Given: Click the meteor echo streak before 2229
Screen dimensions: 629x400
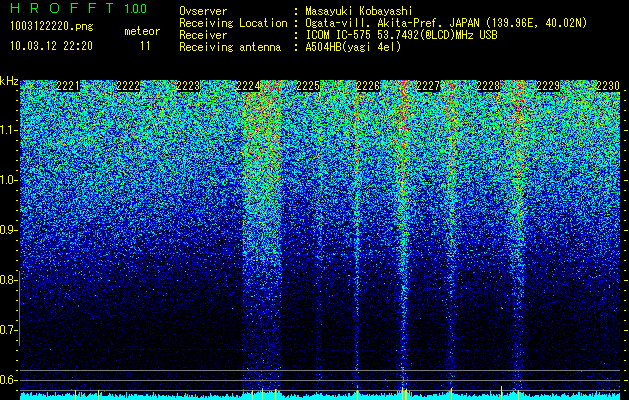Looking at the screenshot, I should (518, 237).
